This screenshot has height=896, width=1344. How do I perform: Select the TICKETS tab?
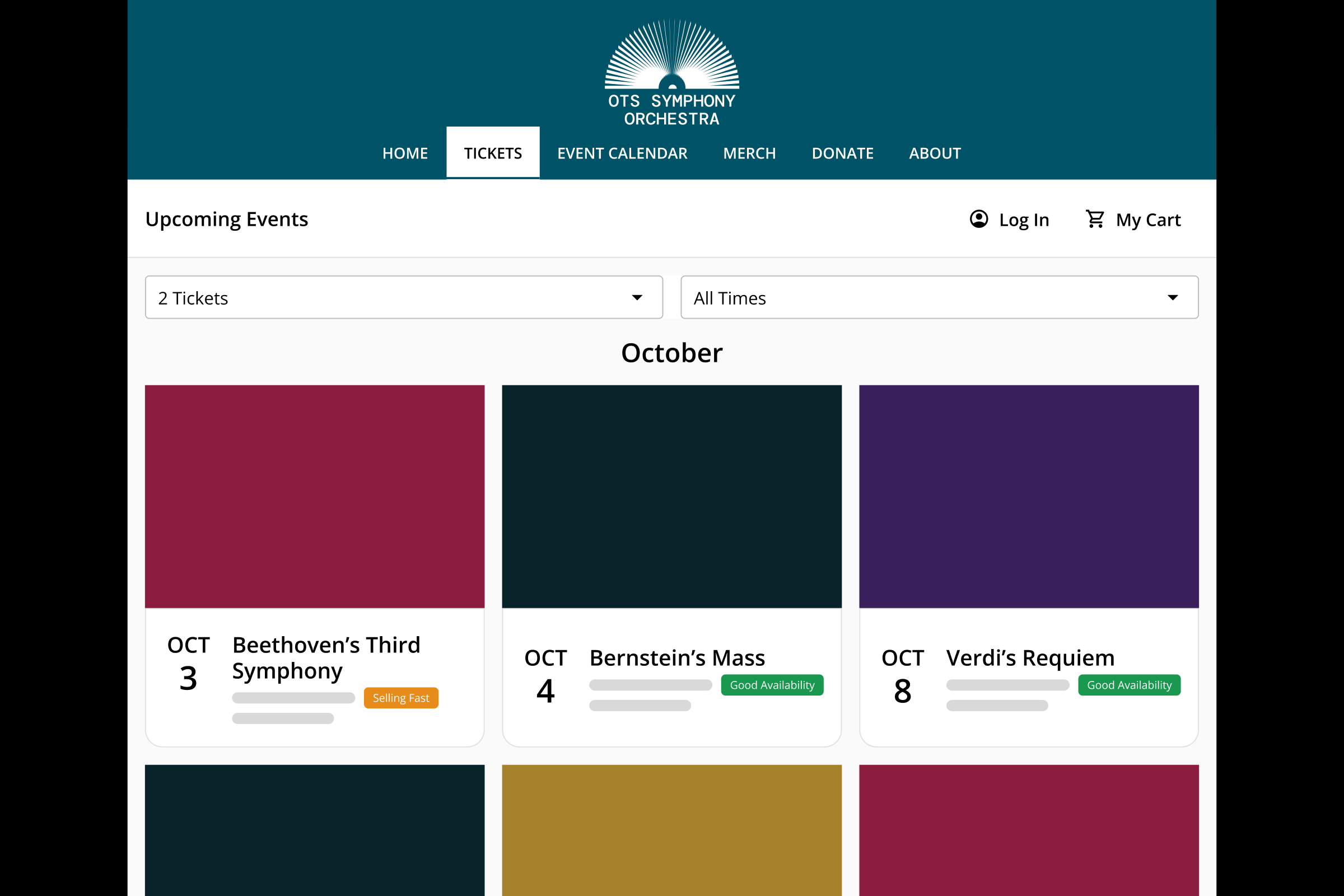(x=493, y=152)
